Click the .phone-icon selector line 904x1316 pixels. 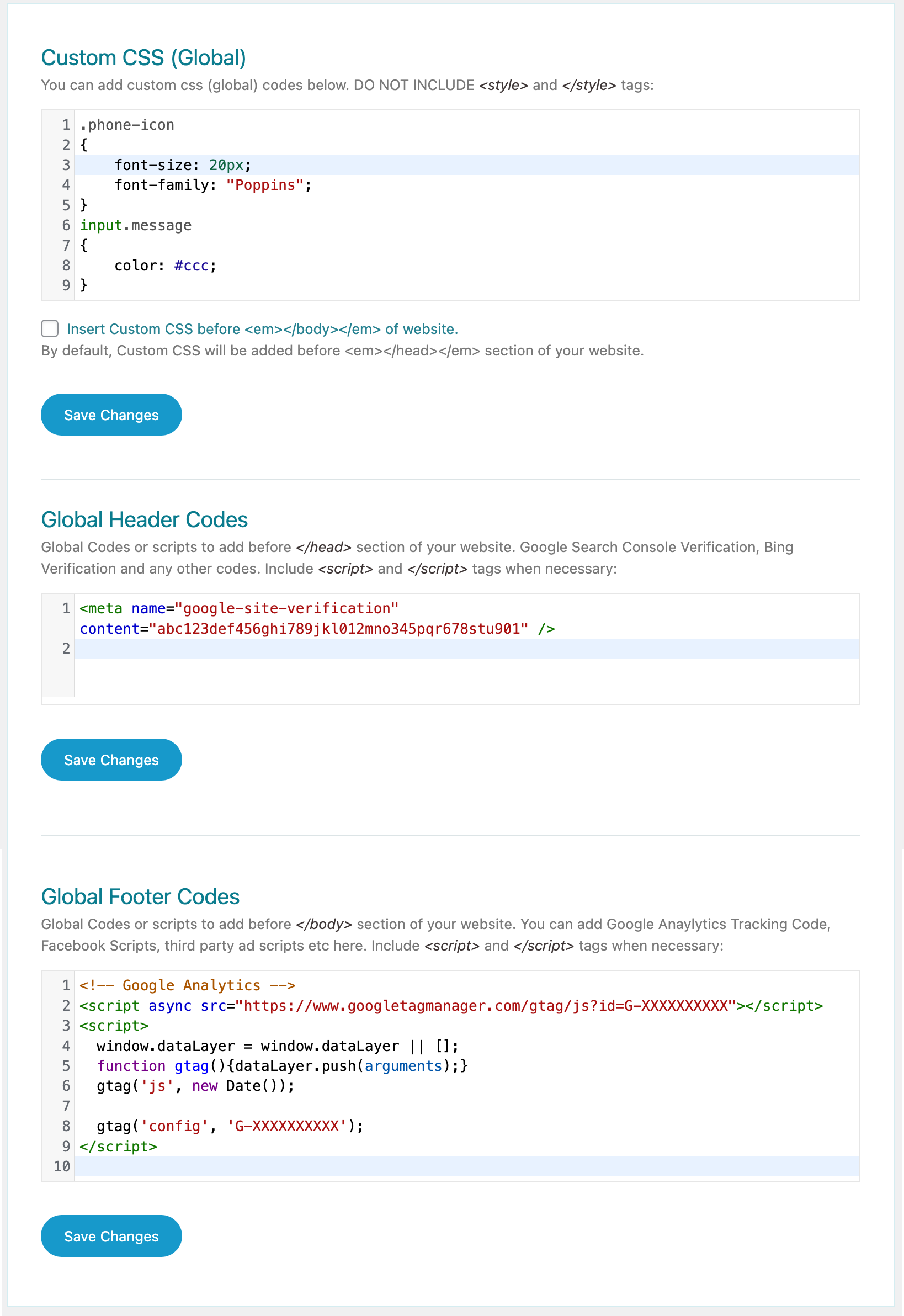click(x=127, y=125)
